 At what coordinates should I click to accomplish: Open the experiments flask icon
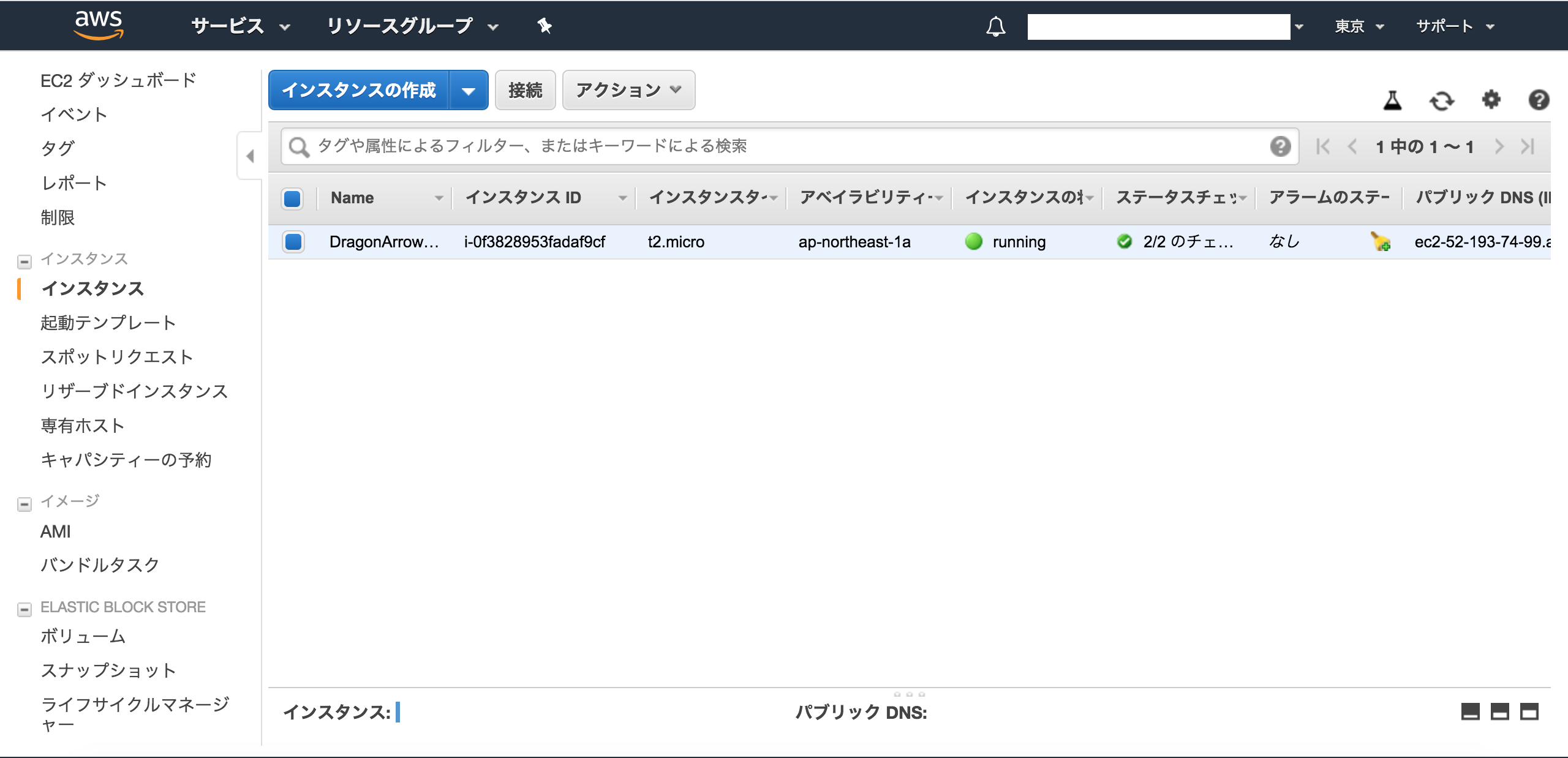pos(1392,100)
